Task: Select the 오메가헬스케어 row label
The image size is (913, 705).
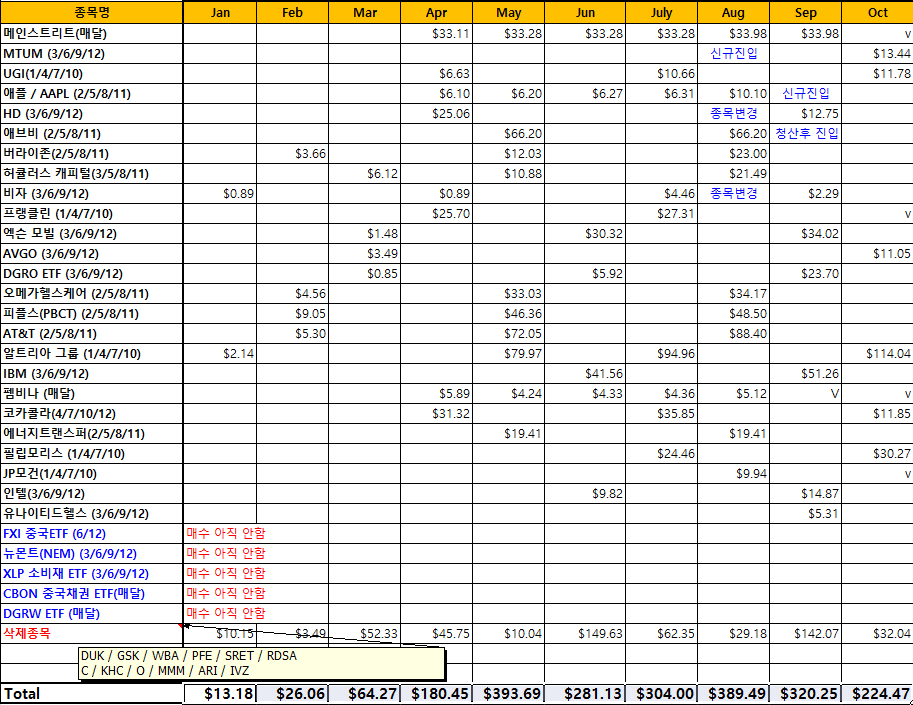Action: 92,293
